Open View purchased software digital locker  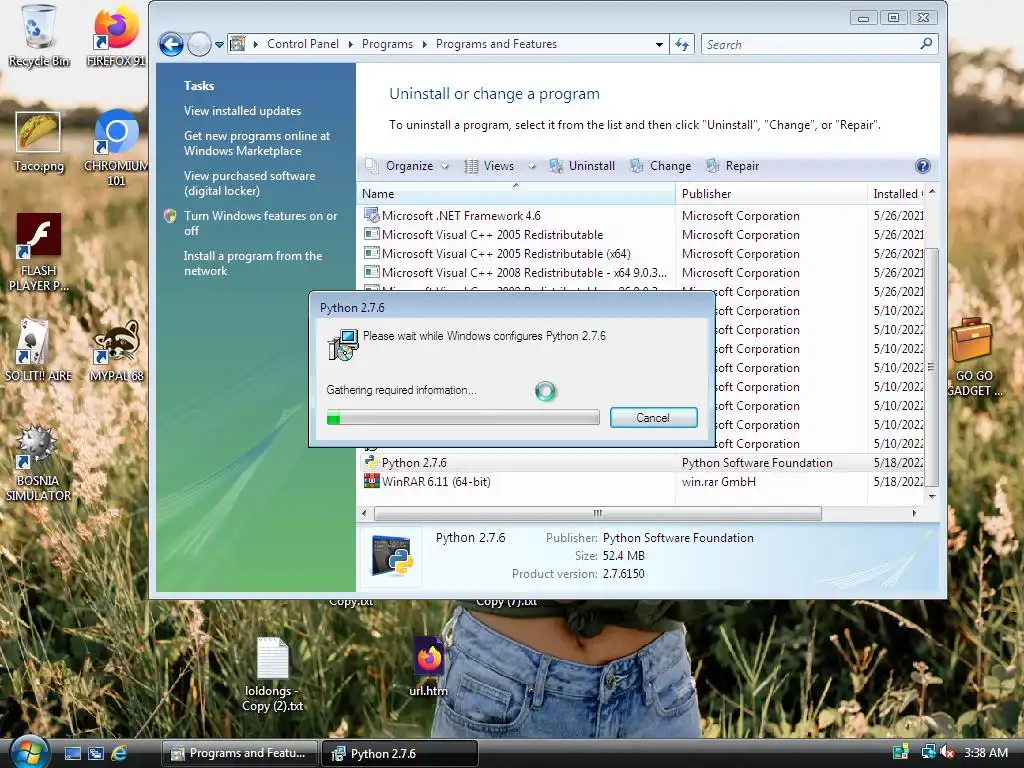(x=249, y=184)
